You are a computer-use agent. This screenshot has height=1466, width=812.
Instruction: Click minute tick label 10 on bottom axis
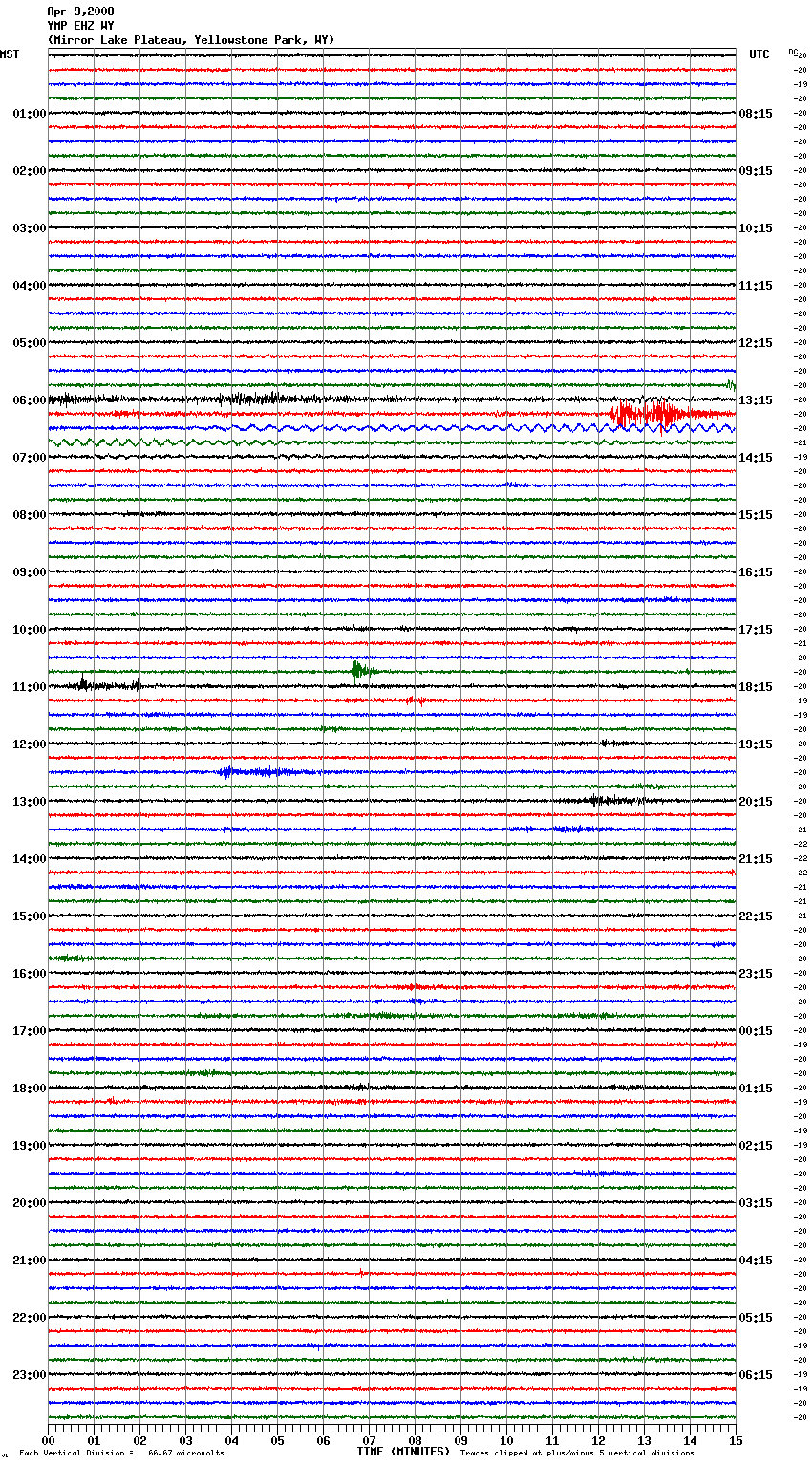506,1440
